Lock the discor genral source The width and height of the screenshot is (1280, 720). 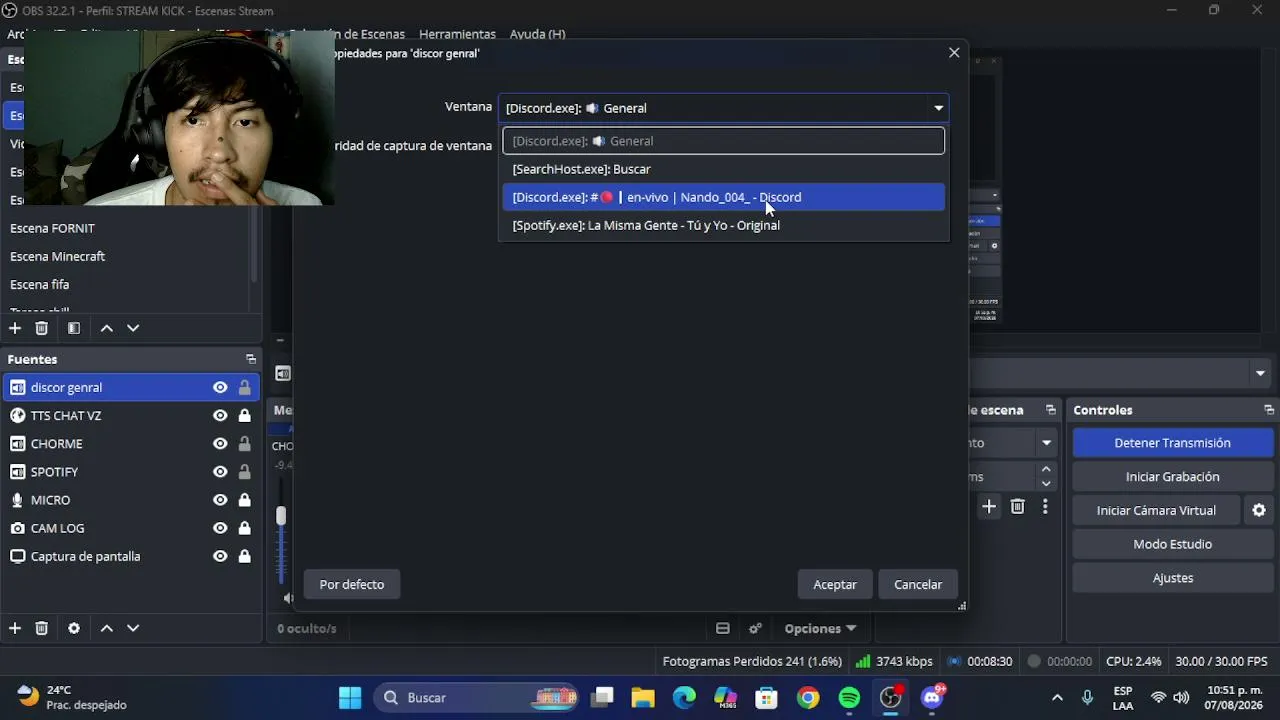[x=244, y=388]
